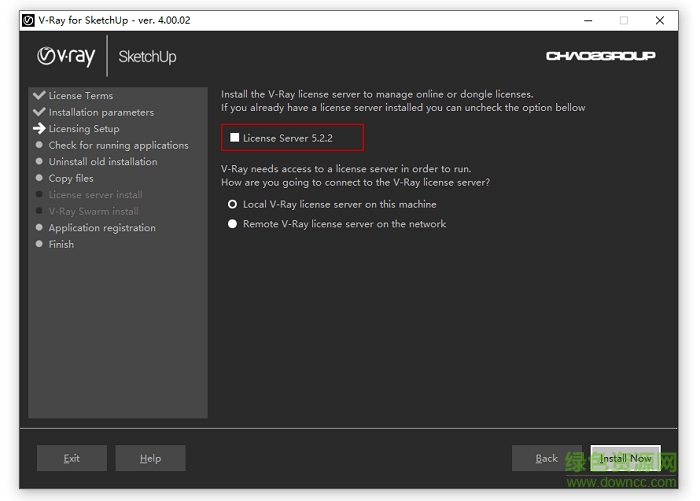Select Uninstall old installation step
Screen dimensions: 700x501
tap(103, 162)
